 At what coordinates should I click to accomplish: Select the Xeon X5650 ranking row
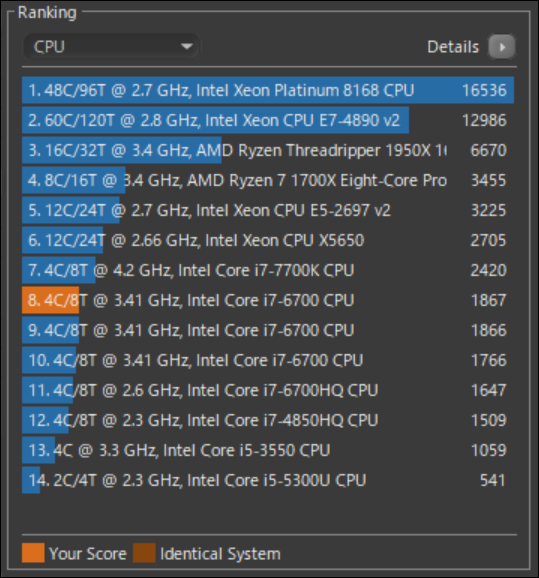pos(268,240)
